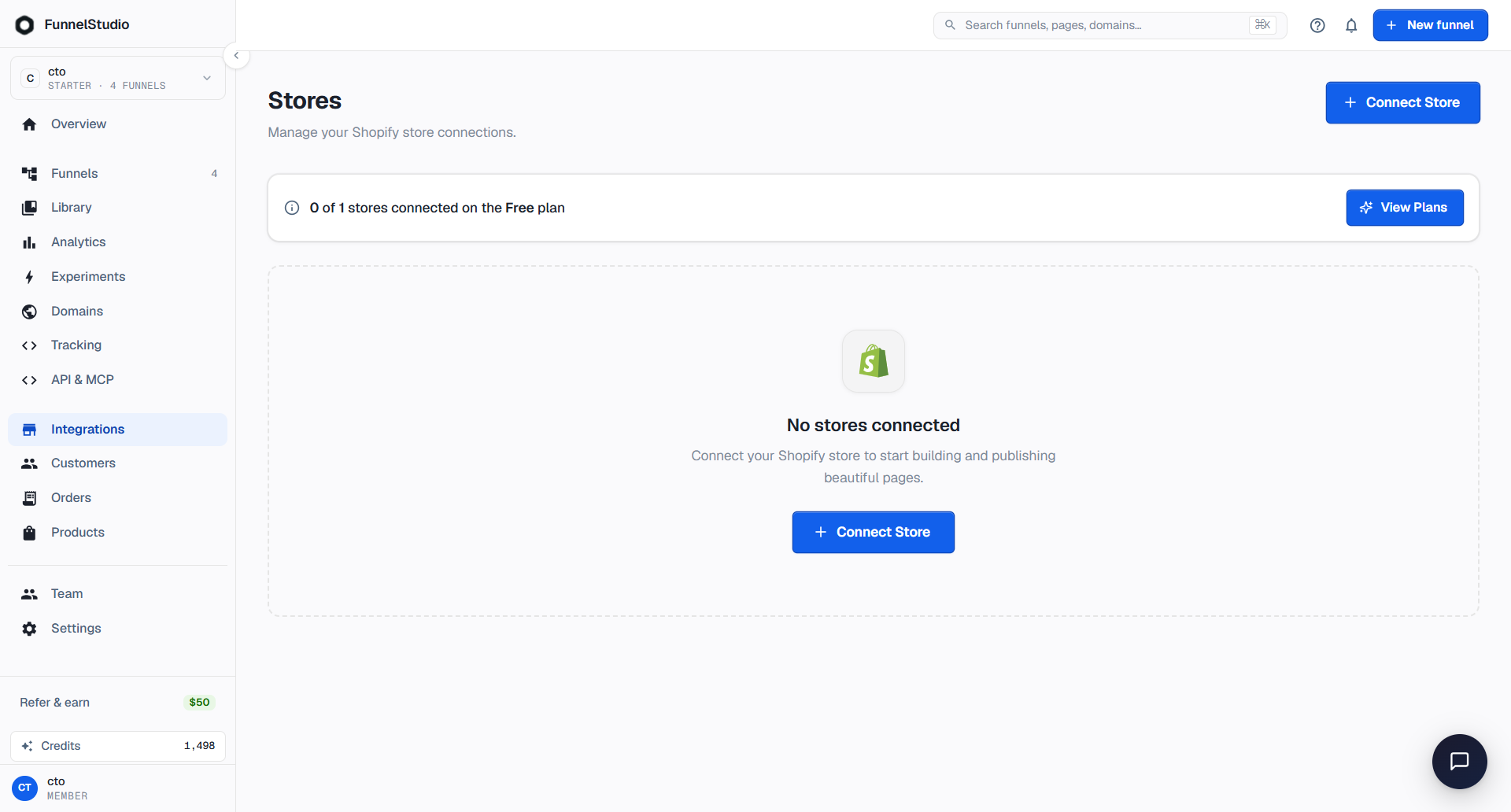Open notifications bell icon
1511x812 pixels.
[1351, 25]
